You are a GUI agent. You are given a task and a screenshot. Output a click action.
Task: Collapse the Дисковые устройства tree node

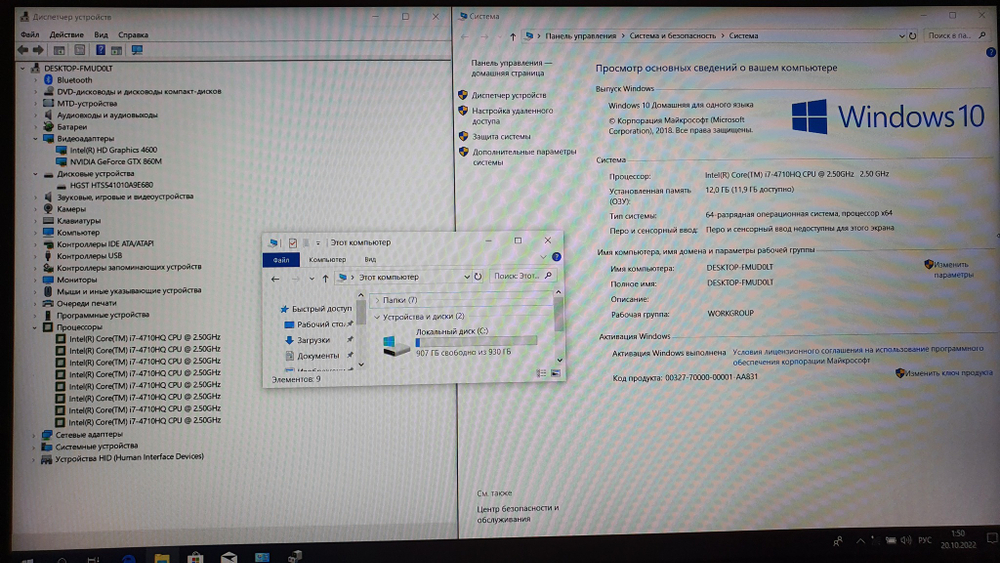click(x=35, y=173)
